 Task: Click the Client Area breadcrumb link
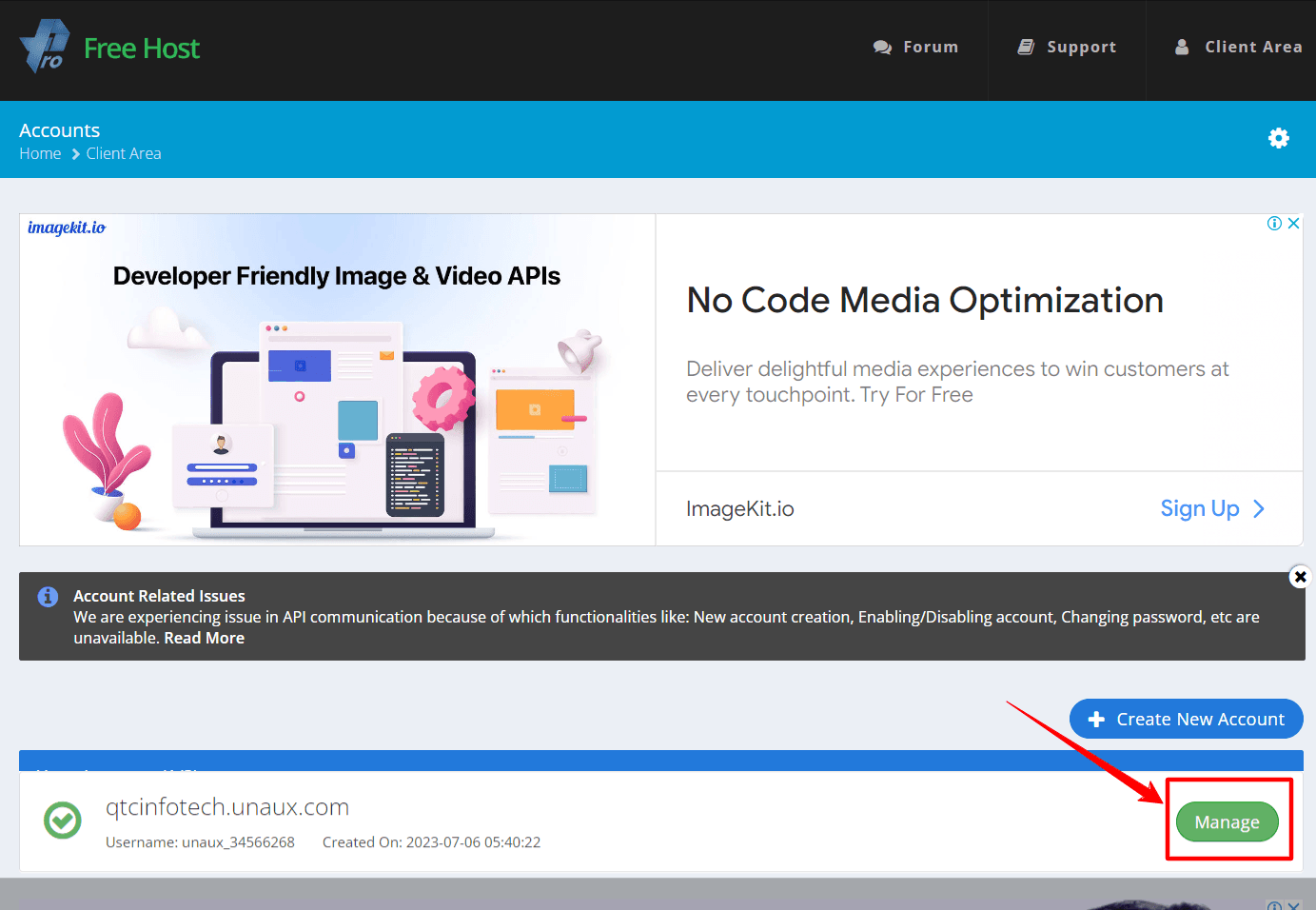point(124,153)
